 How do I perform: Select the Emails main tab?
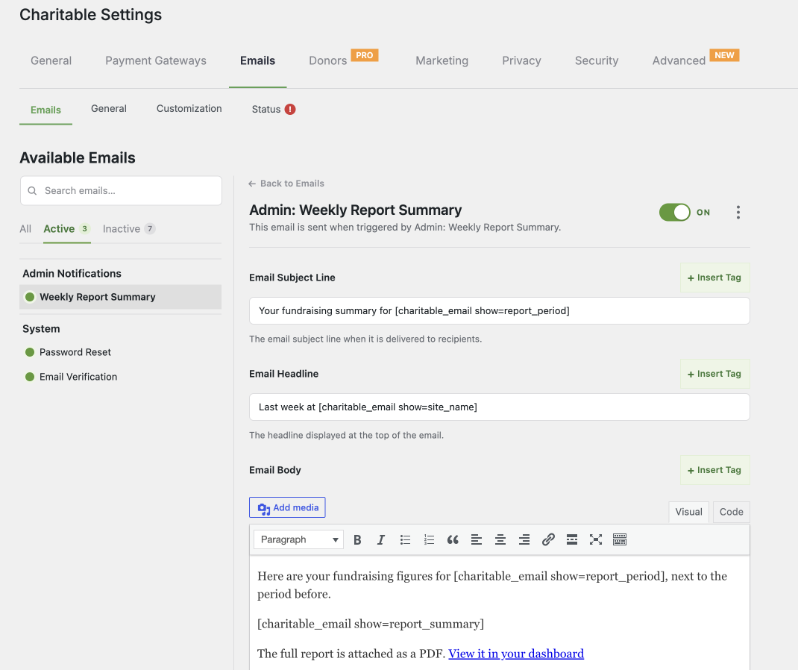point(258,61)
